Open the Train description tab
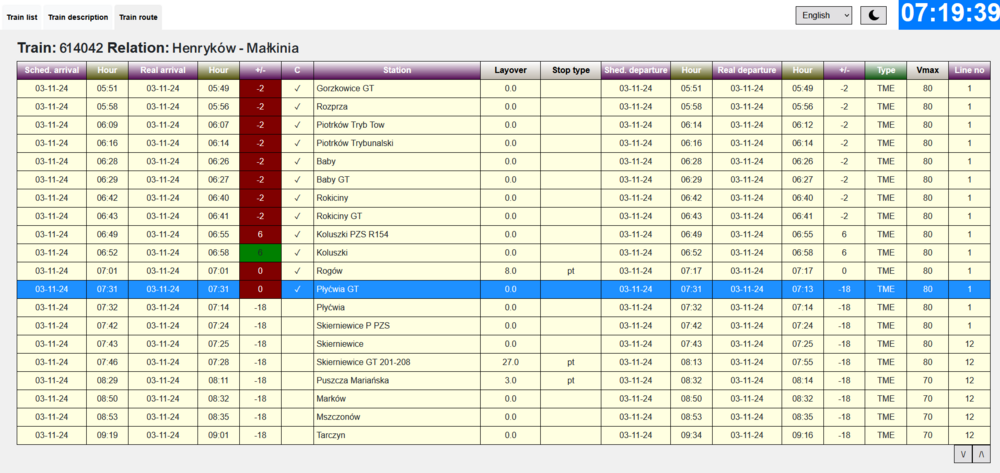1000x473 pixels. pos(78,17)
